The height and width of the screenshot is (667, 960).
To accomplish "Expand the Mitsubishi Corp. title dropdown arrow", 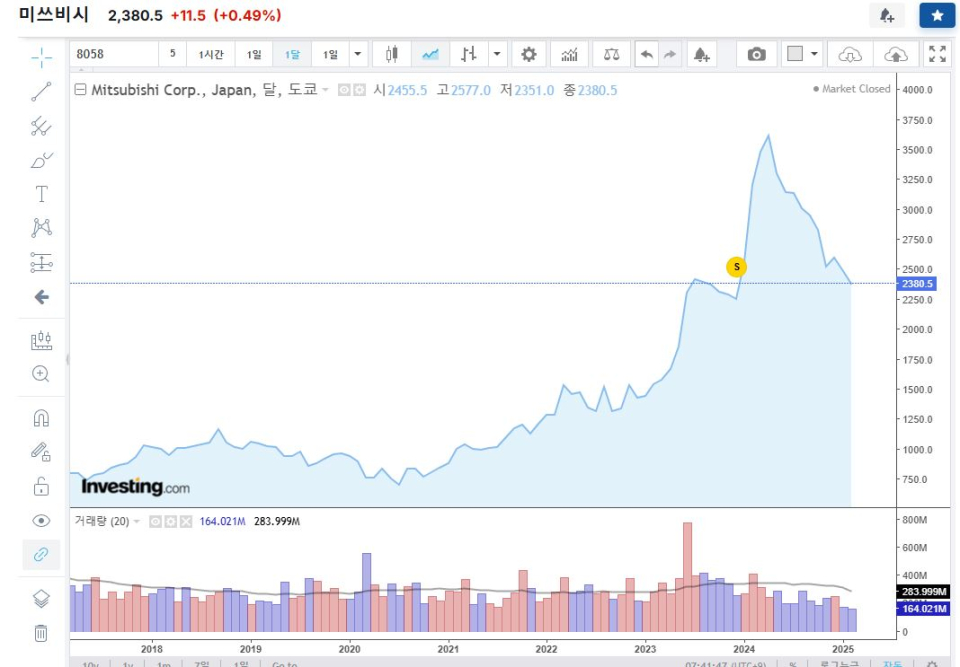I will 325,90.
